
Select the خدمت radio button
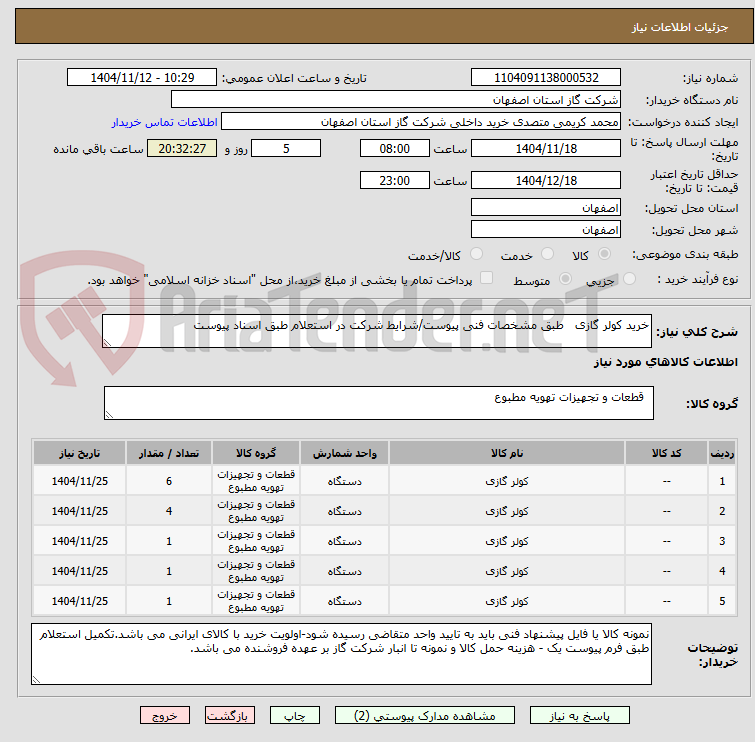point(547,254)
